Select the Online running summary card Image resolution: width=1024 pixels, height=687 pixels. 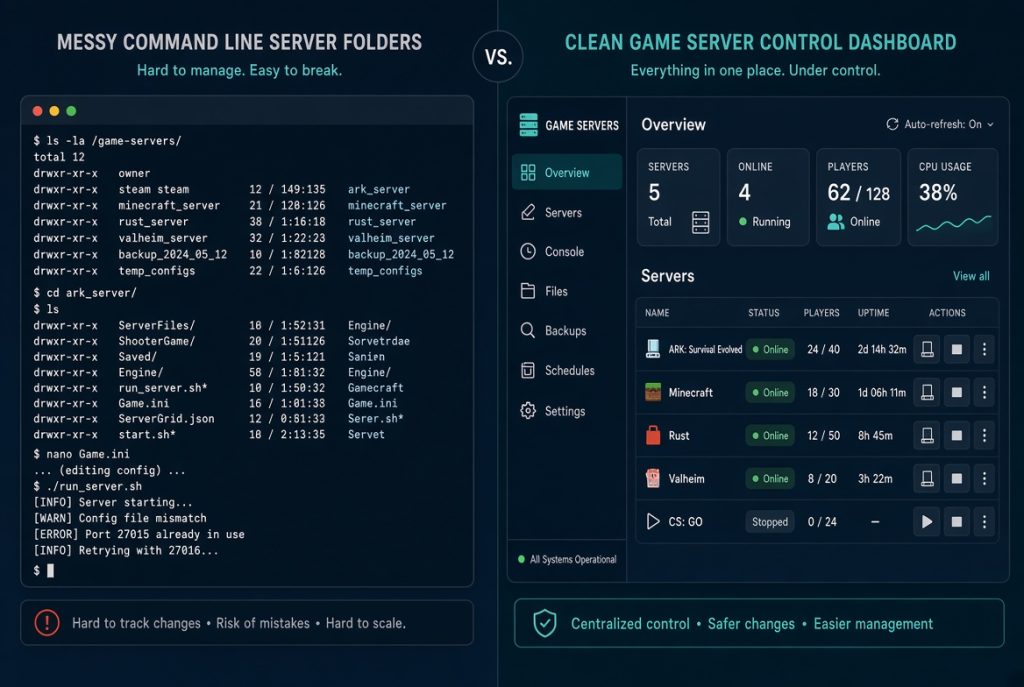pos(768,197)
